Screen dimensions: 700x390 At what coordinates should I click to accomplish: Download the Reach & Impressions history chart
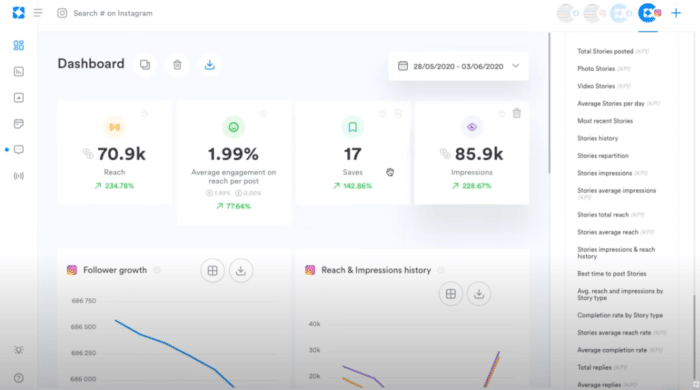coord(479,294)
